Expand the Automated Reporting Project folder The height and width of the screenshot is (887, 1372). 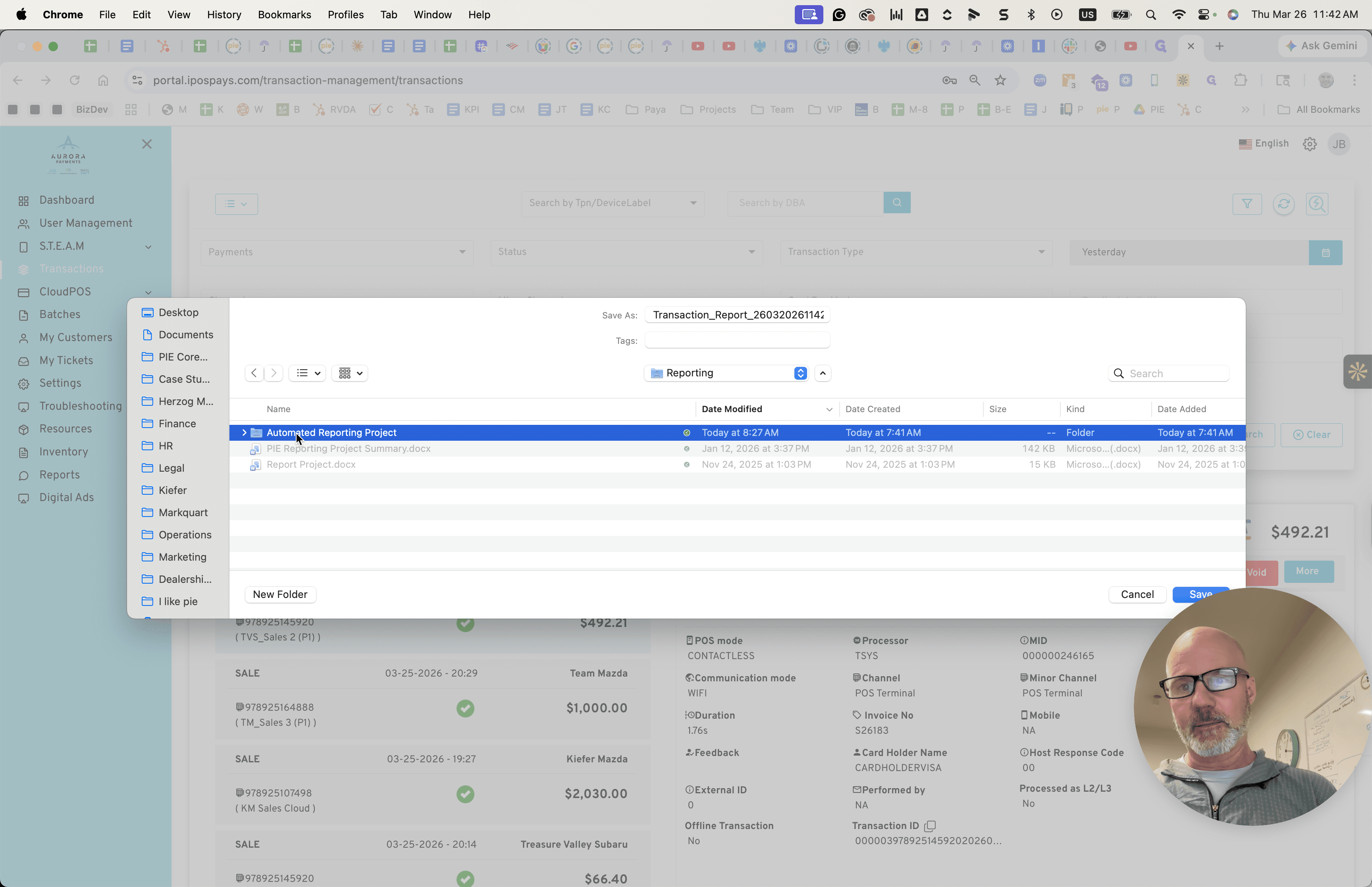(x=244, y=432)
